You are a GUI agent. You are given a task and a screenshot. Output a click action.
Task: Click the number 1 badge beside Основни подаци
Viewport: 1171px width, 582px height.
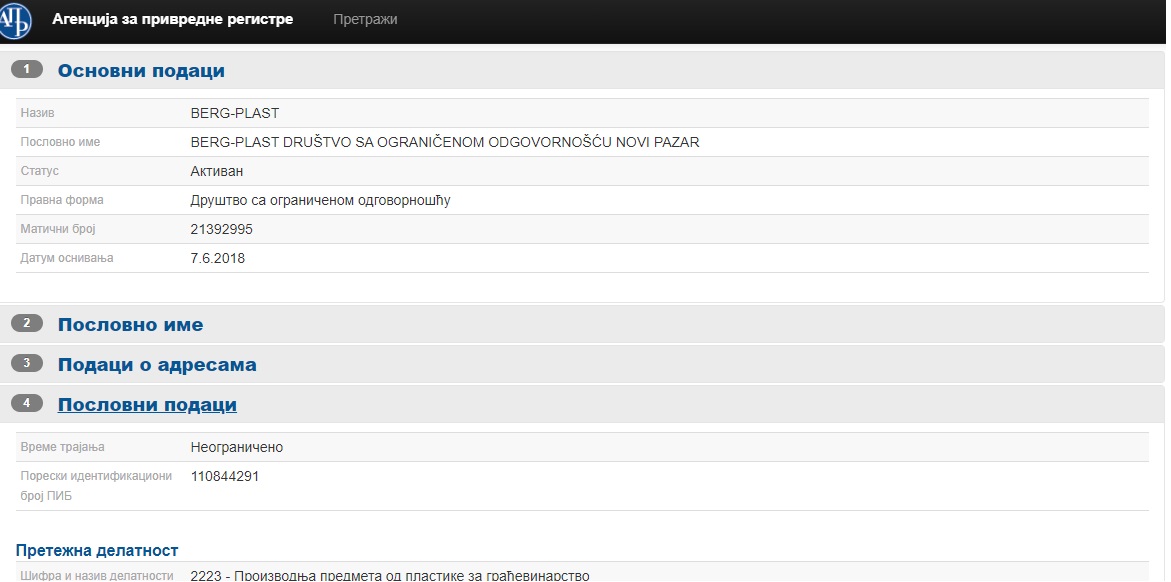pyautogui.click(x=27, y=70)
